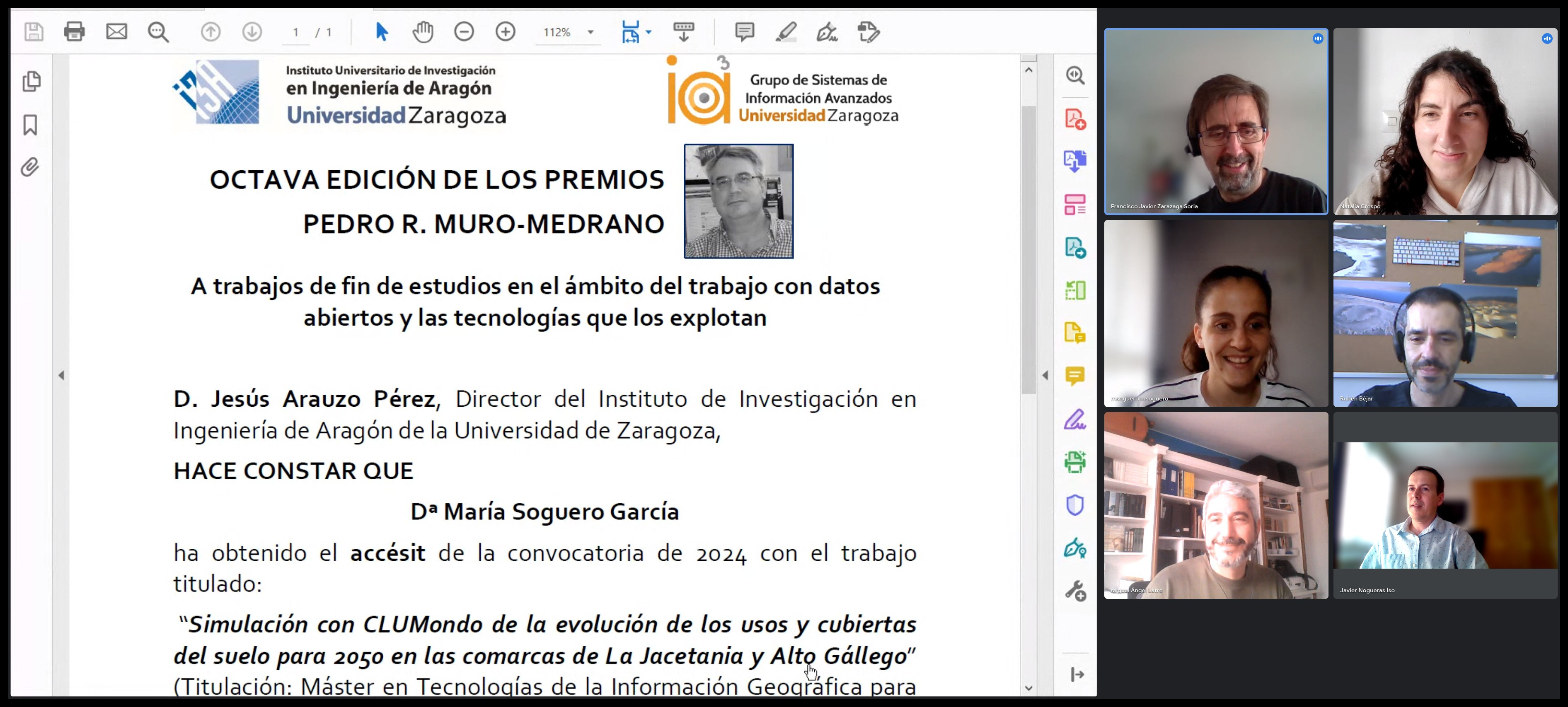Zoom in with plus circle
Screen dimensions: 1568x707
505,31
